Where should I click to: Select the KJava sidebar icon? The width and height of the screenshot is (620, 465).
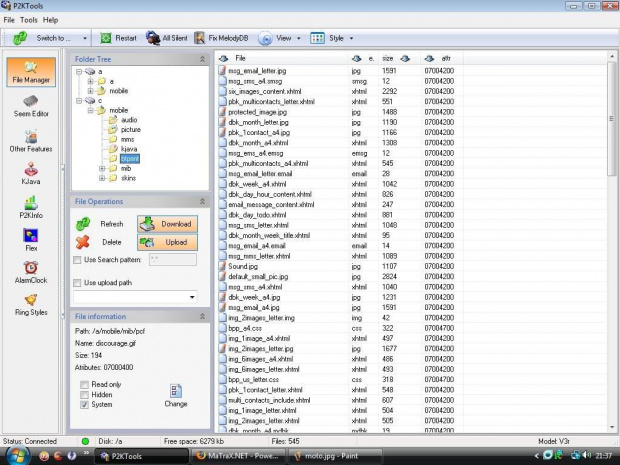(x=30, y=175)
